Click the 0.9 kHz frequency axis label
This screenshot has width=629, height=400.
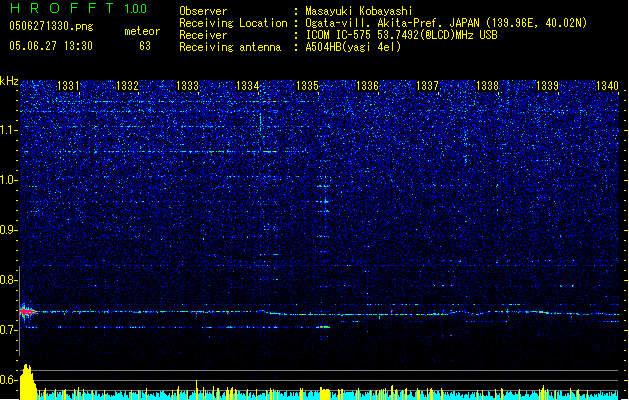click(x=8, y=230)
